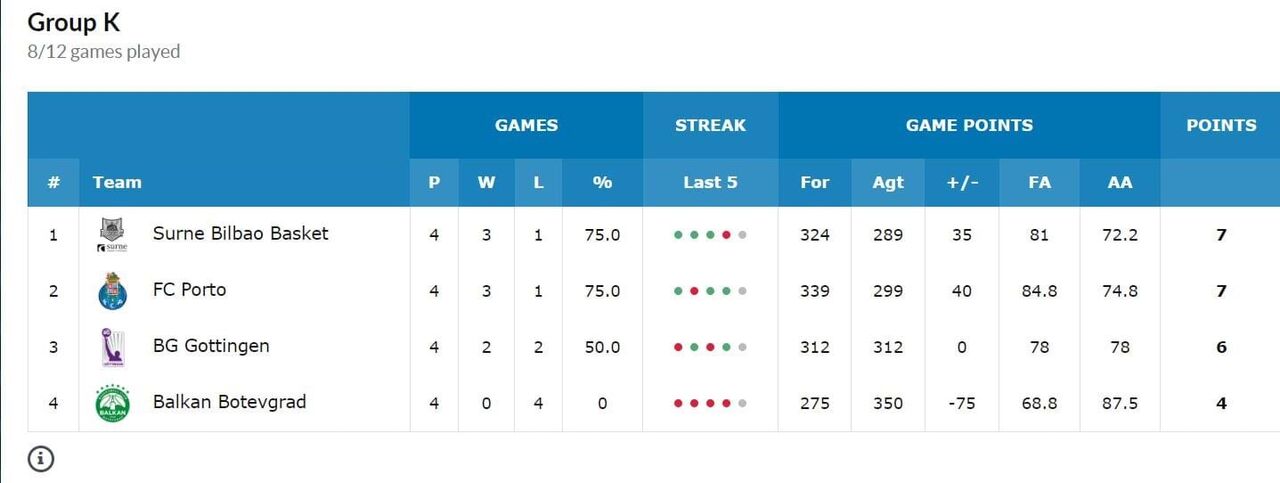This screenshot has width=1280, height=483.
Task: Open the FC Porto team link
Action: pos(189,290)
